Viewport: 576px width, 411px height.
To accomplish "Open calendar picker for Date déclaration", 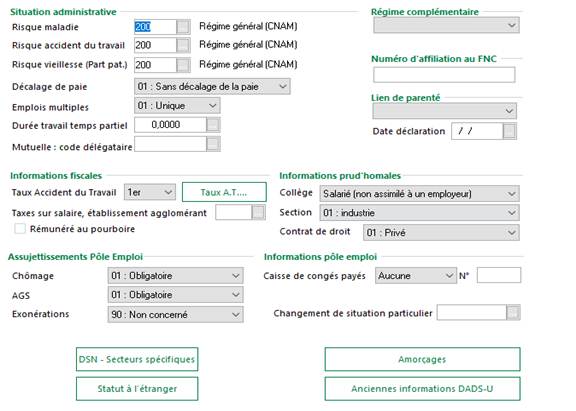I will click(x=509, y=131).
